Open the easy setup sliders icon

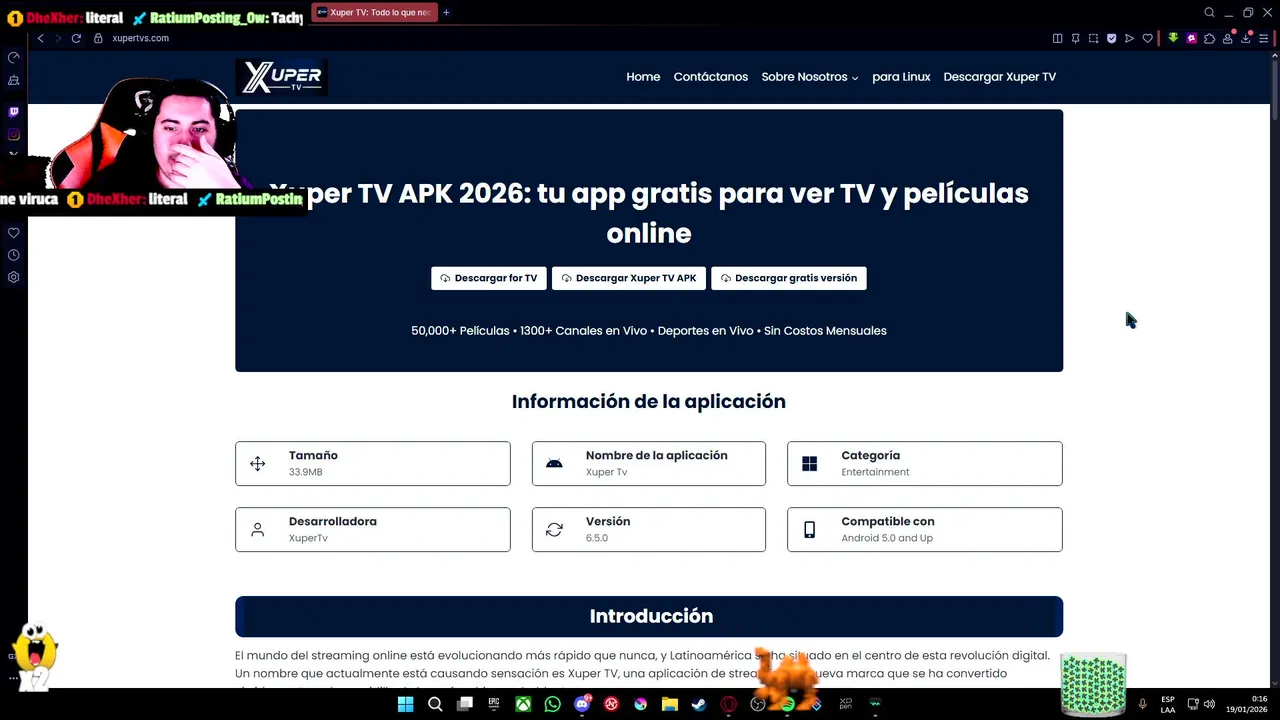point(1264,38)
